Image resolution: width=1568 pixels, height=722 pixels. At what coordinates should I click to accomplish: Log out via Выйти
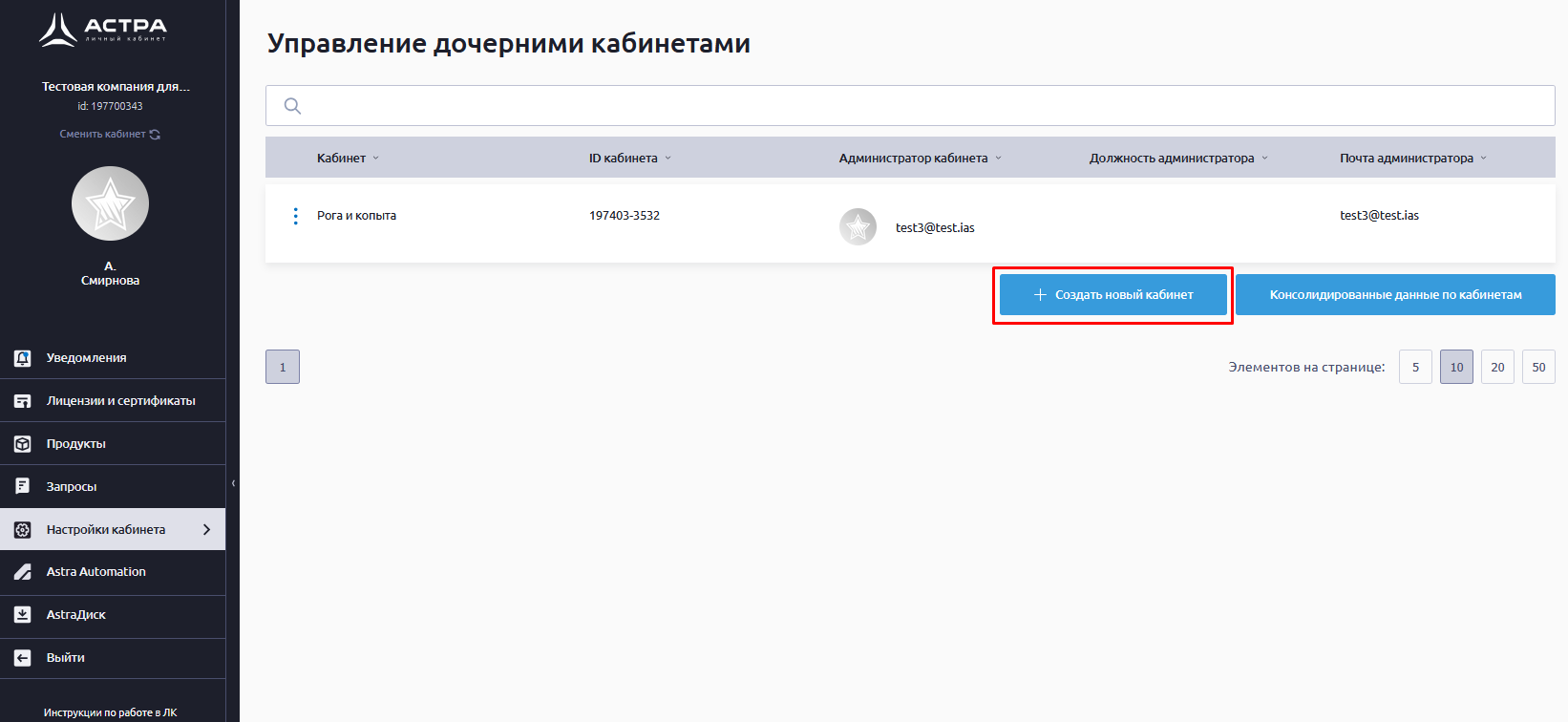coord(113,658)
